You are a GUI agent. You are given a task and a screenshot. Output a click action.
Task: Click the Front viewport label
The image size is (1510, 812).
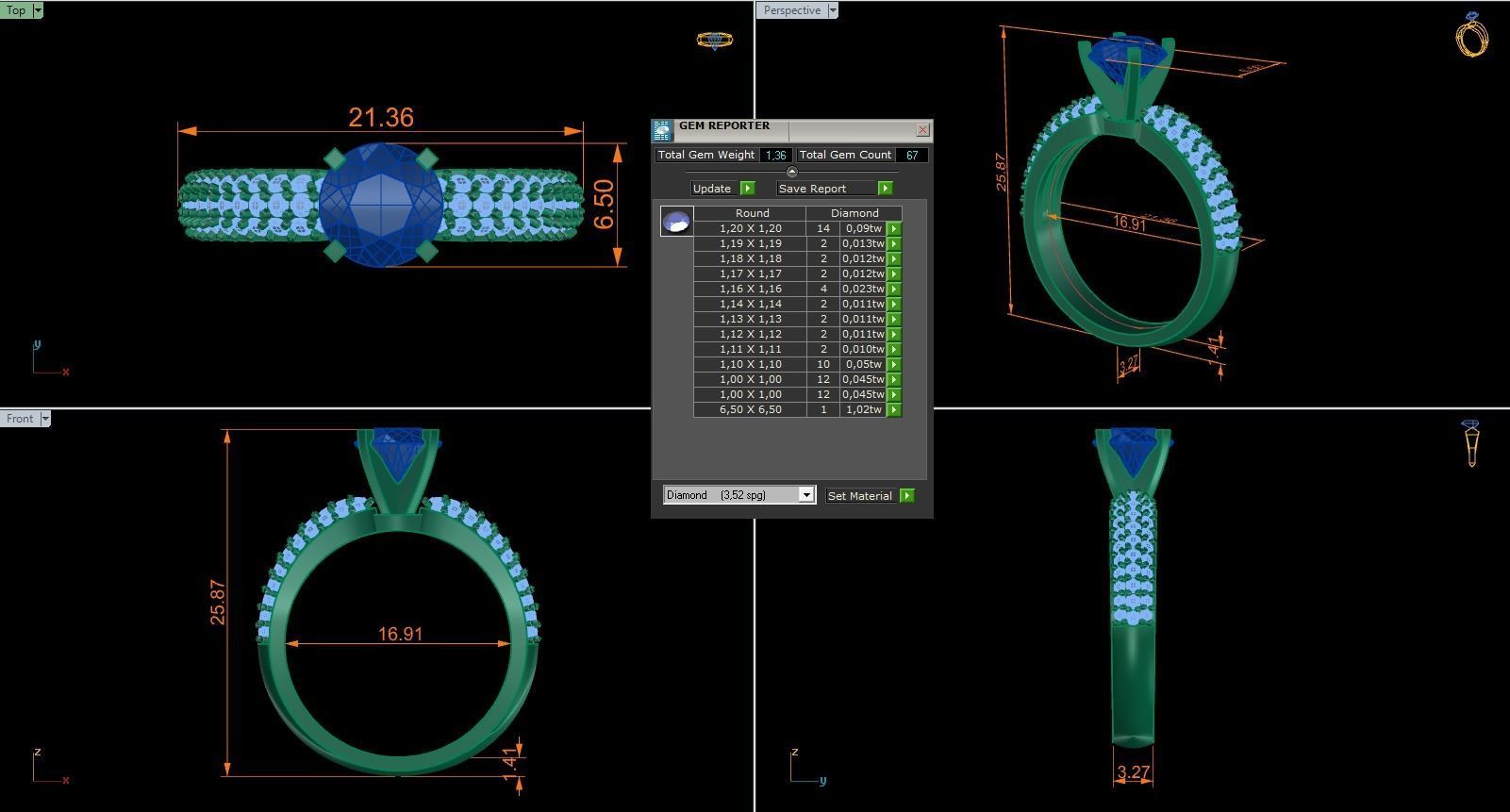tap(20, 419)
